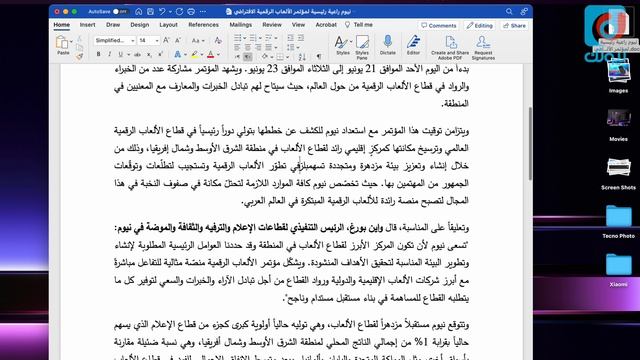Open the Xiaomi desktop folder
The image size is (640, 360).
click(618, 269)
